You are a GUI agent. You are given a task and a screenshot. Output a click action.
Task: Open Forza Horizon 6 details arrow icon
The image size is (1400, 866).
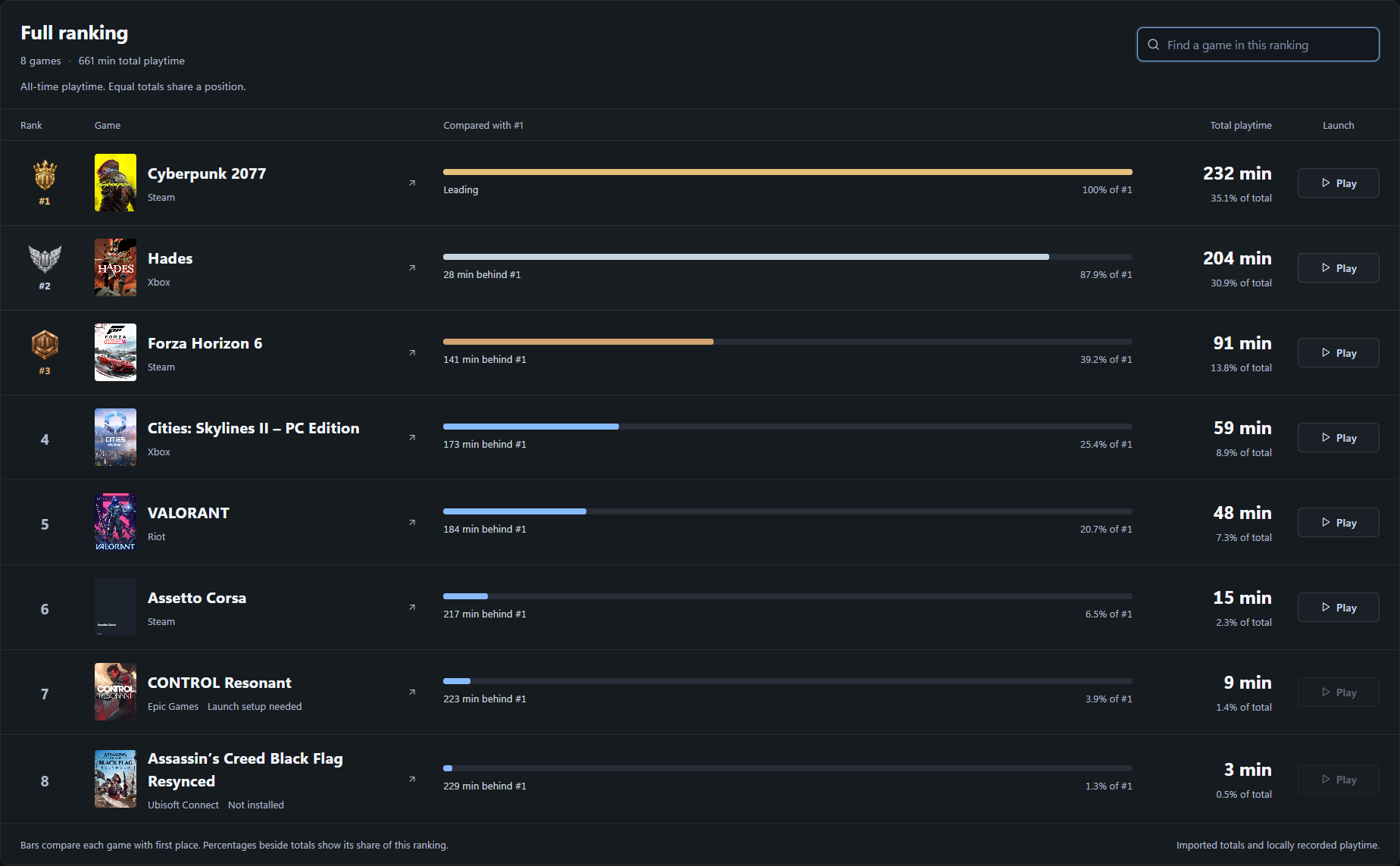click(412, 353)
